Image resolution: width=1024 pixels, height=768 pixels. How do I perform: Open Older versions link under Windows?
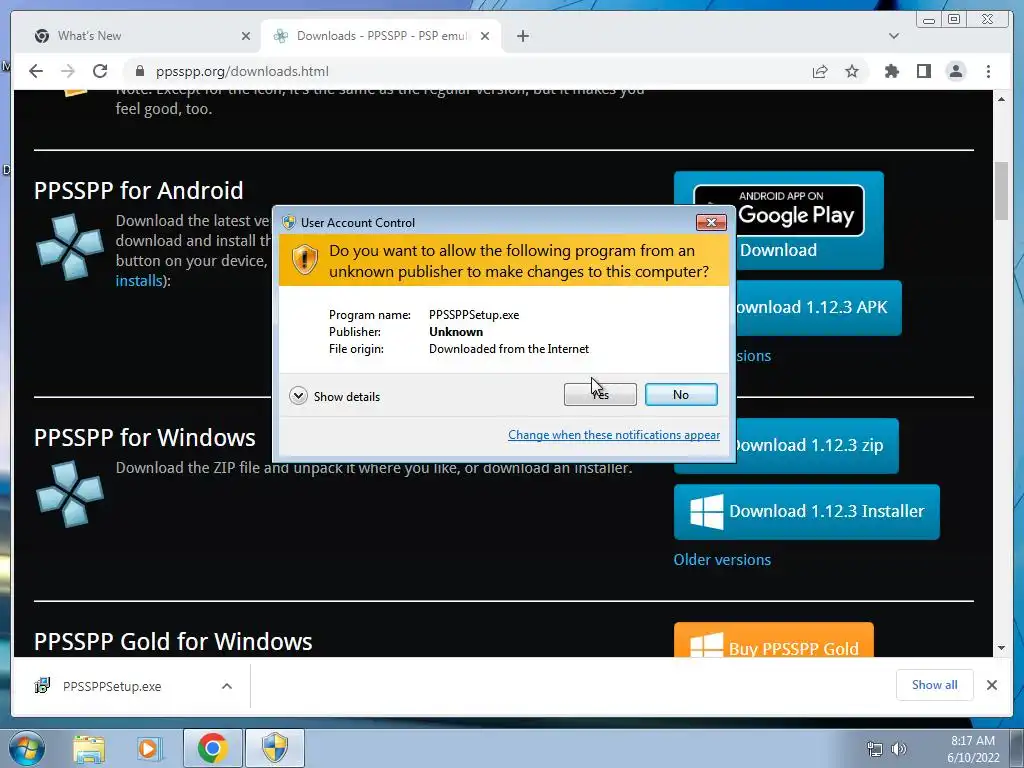point(722,560)
